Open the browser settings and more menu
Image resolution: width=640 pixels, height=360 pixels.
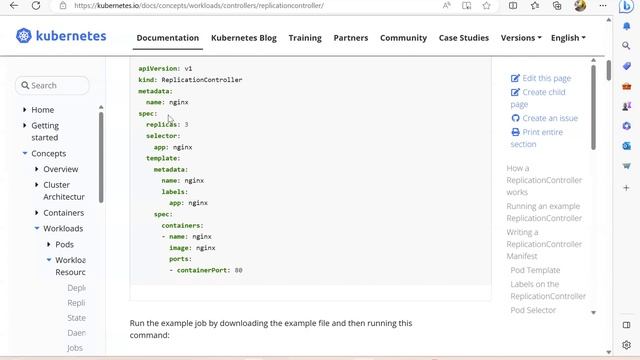(x=603, y=6)
